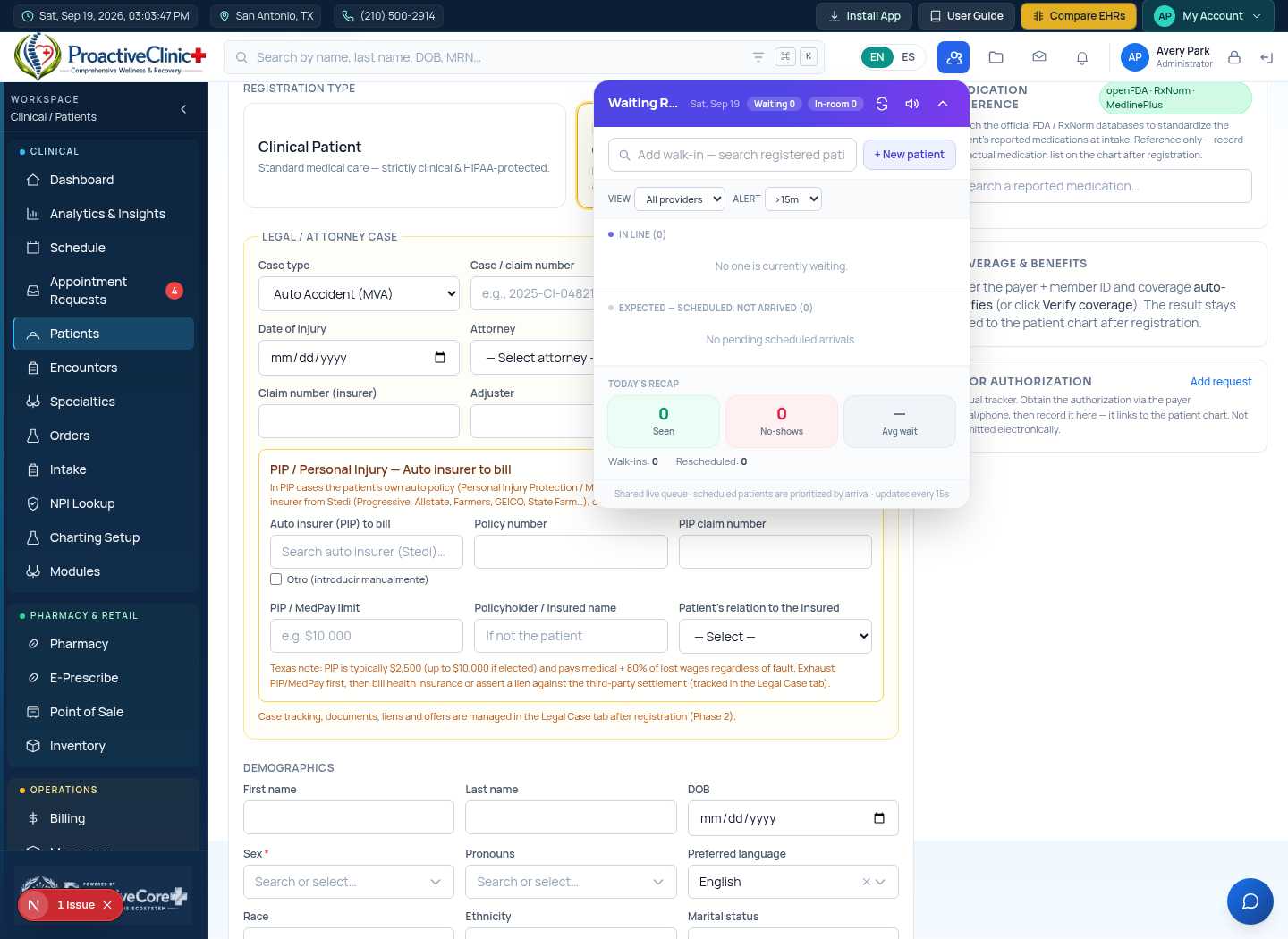
Task: Switch language to ES
Action: [909, 57]
